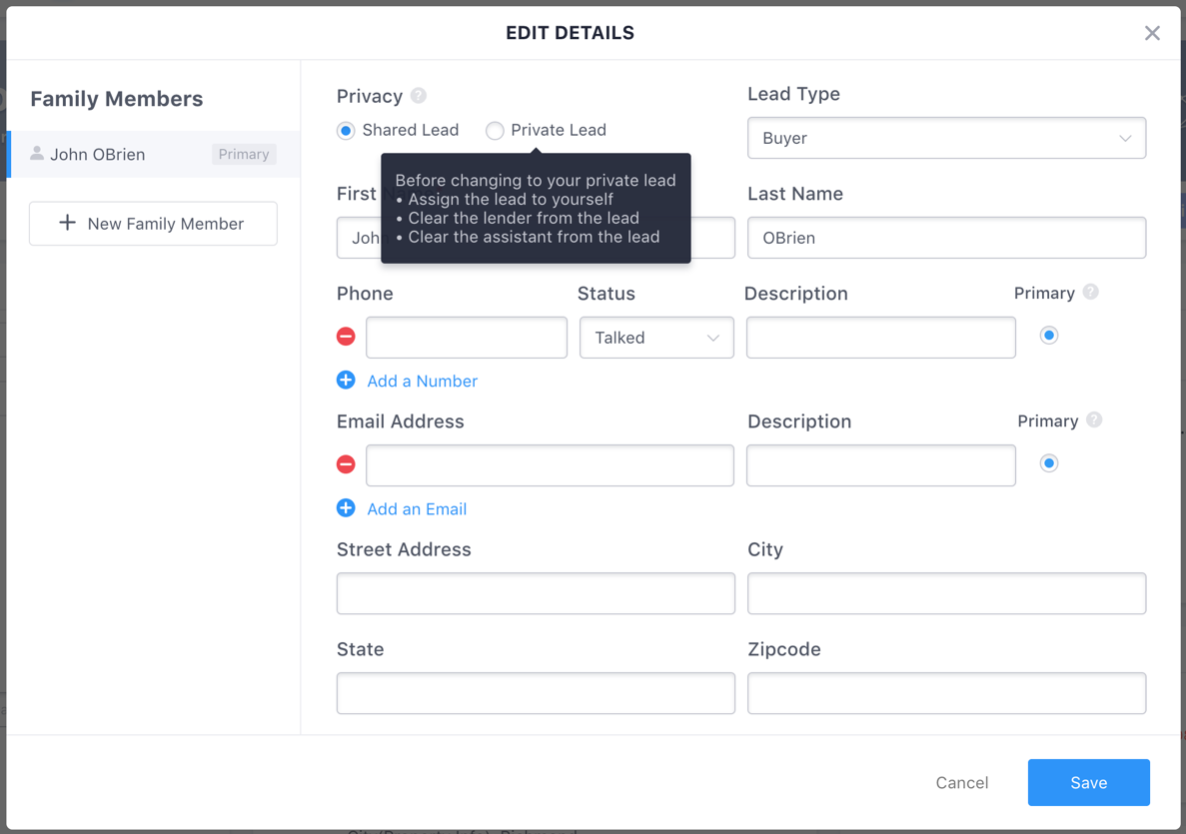The image size is (1186, 834).
Task: Click the Family Members heading
Action: pos(116,98)
